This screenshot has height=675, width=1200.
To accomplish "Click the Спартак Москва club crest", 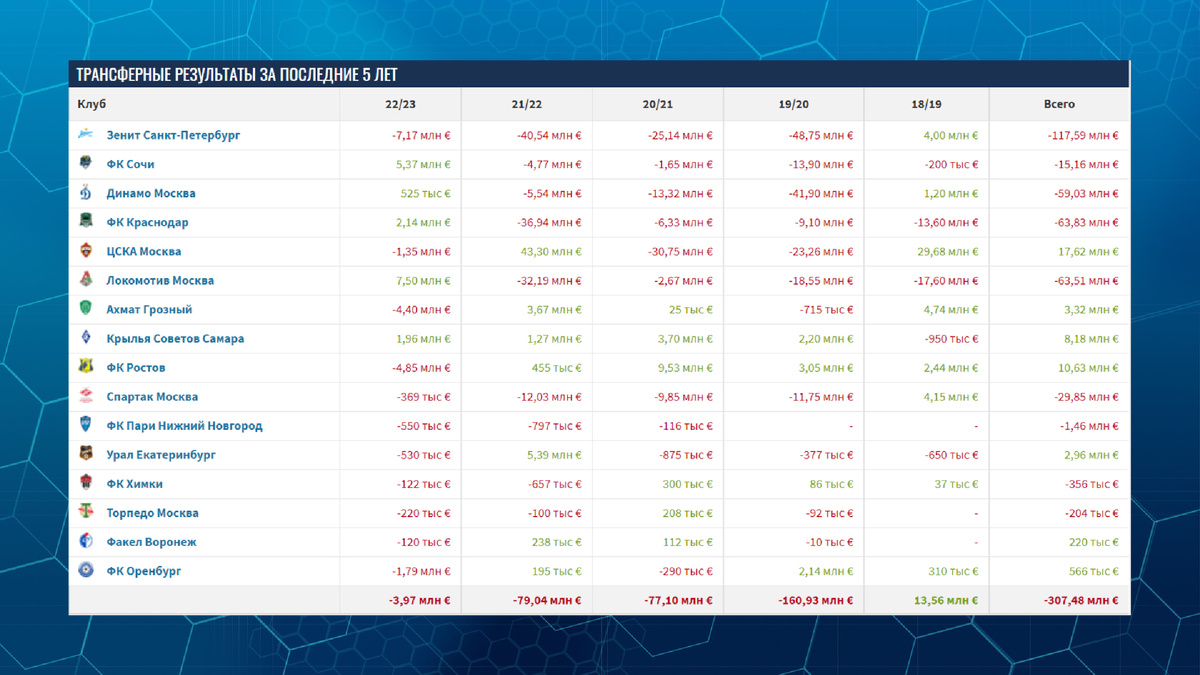I will [x=86, y=396].
